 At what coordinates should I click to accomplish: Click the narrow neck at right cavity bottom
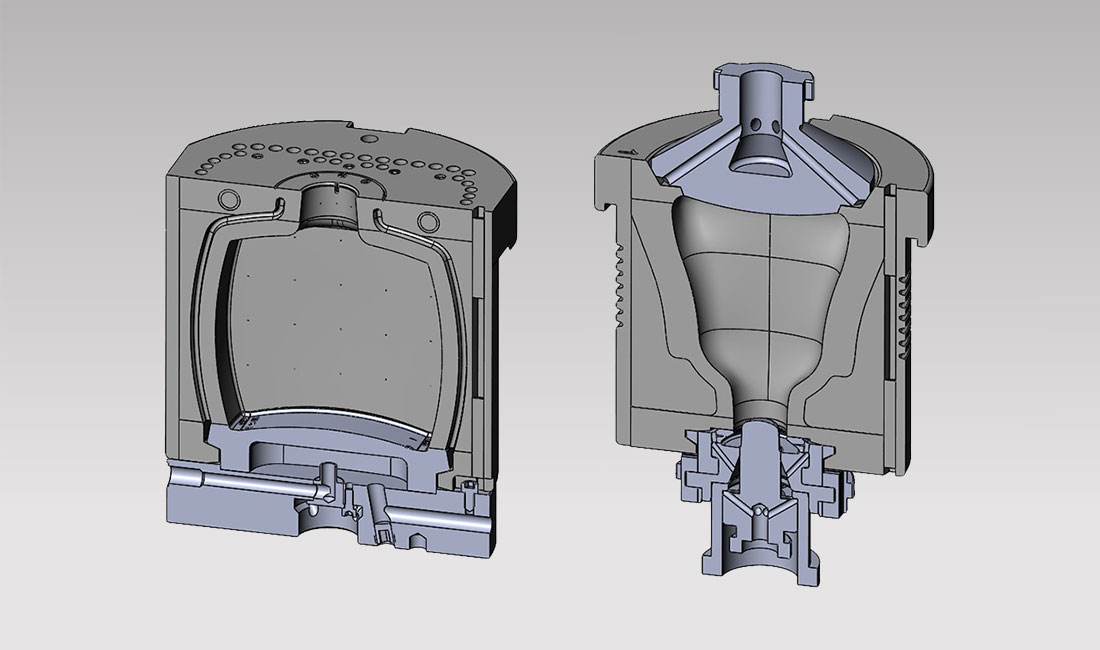[763, 407]
